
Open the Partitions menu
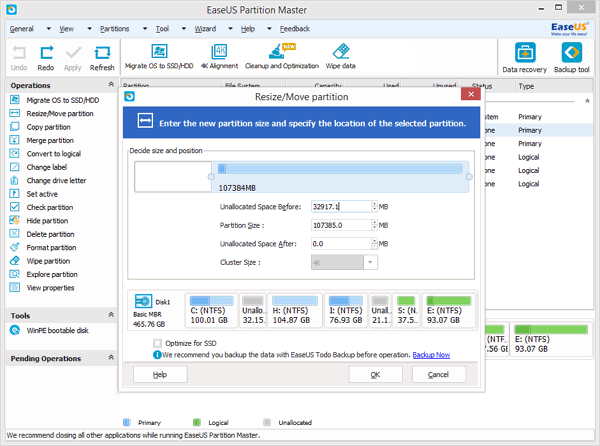point(114,29)
